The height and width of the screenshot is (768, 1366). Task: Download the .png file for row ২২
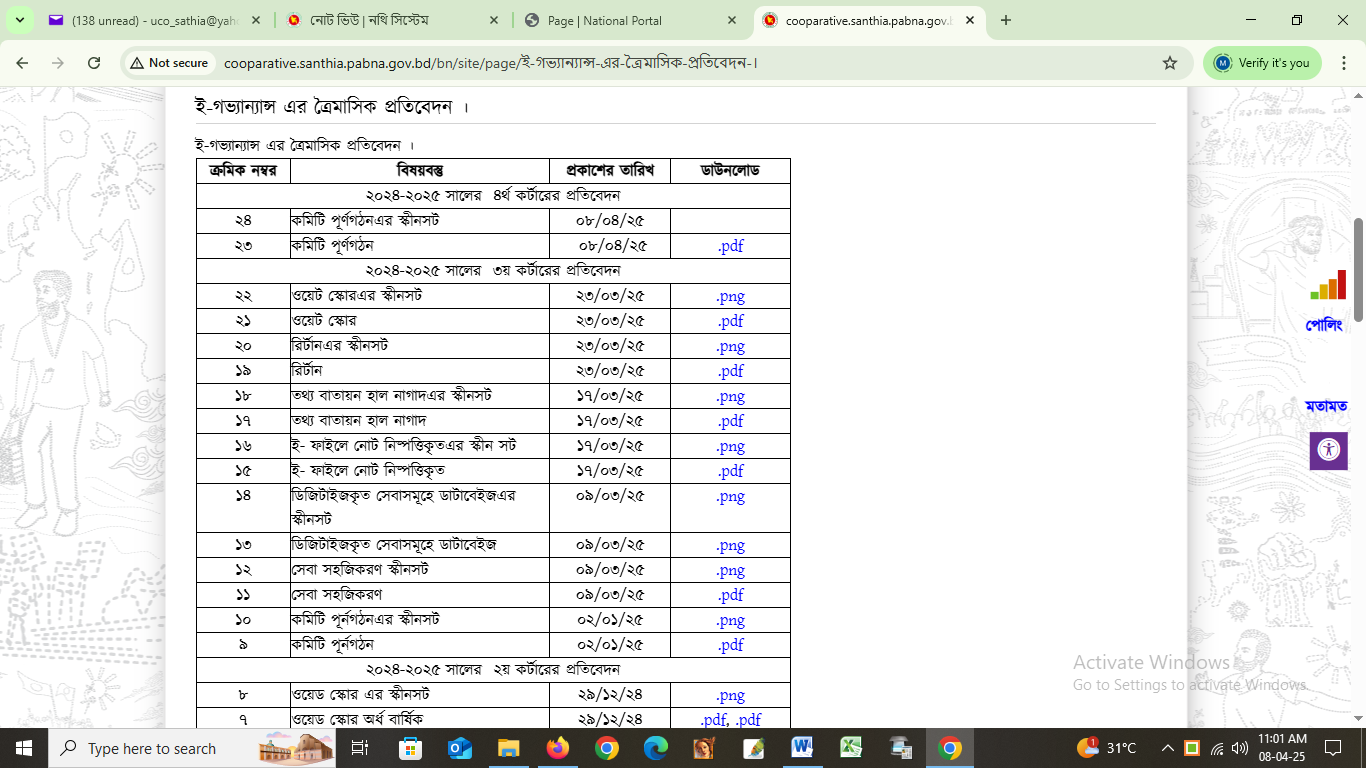(x=730, y=296)
